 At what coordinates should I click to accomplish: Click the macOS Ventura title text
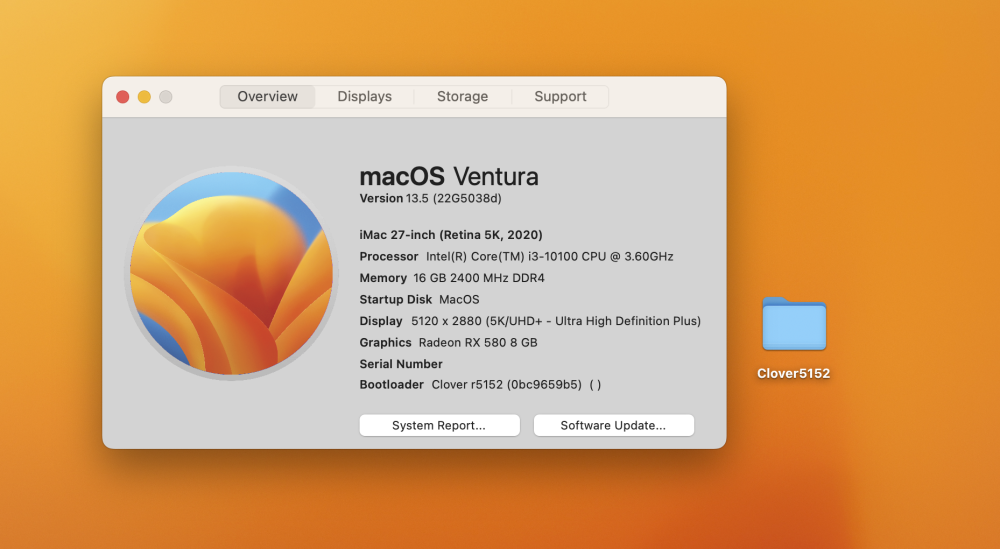449,176
